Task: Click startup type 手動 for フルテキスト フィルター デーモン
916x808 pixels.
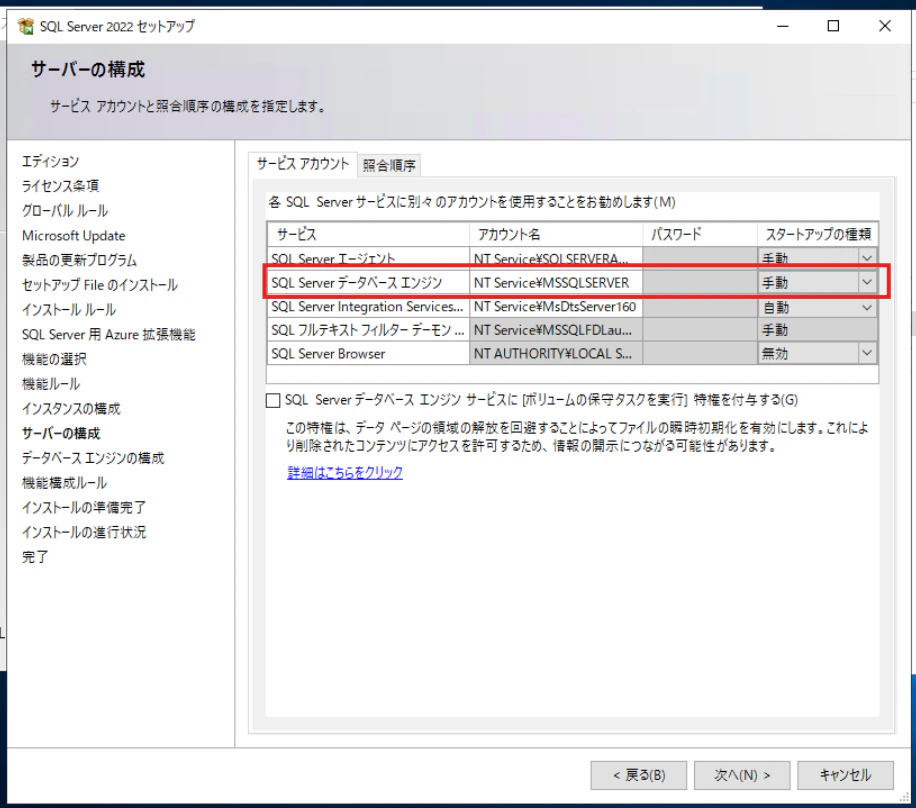Action: pos(817,330)
